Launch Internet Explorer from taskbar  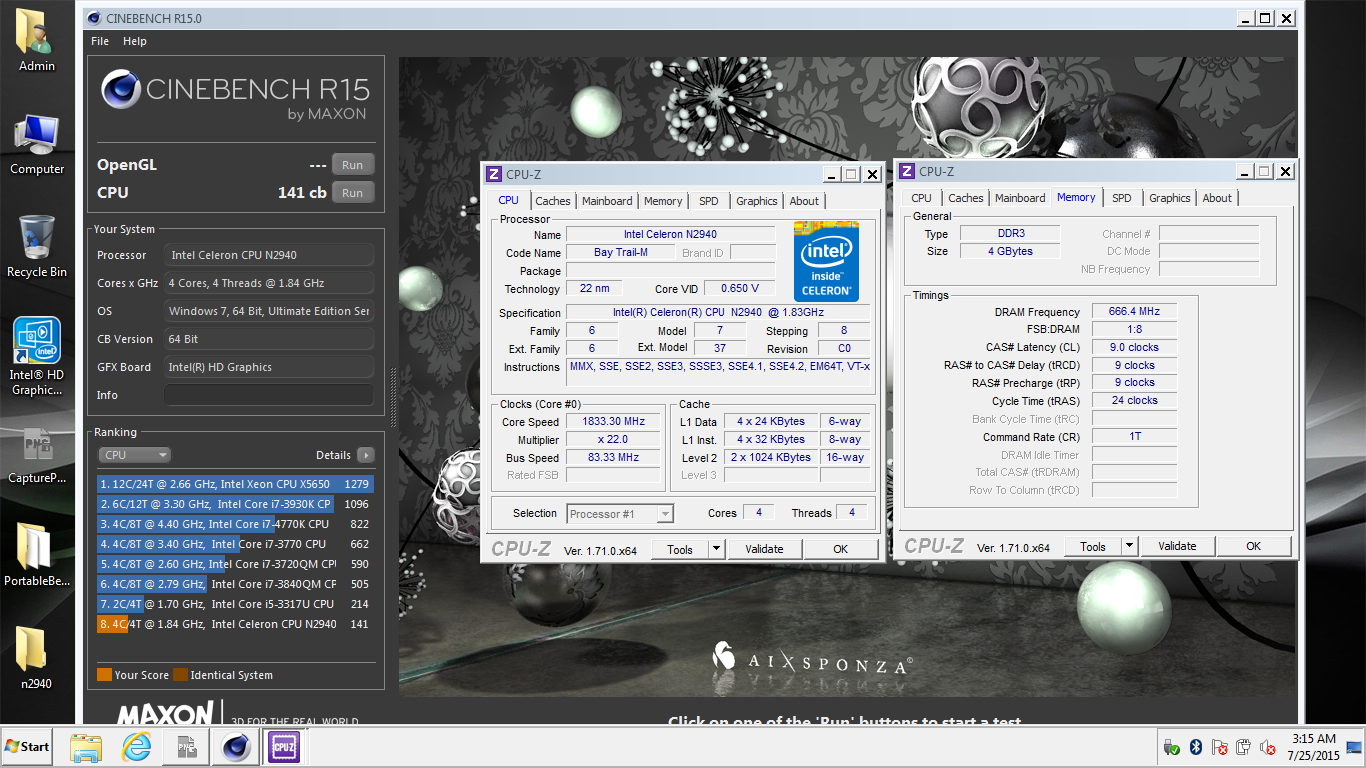(136, 747)
